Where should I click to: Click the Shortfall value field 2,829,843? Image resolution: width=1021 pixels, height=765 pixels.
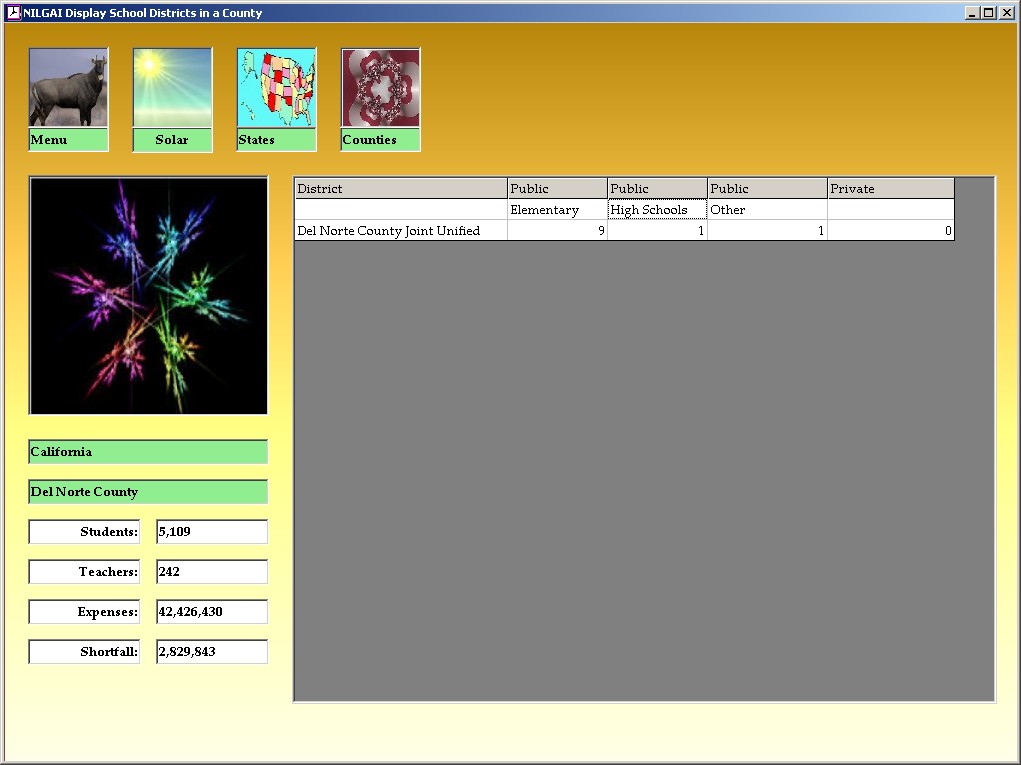tap(212, 652)
